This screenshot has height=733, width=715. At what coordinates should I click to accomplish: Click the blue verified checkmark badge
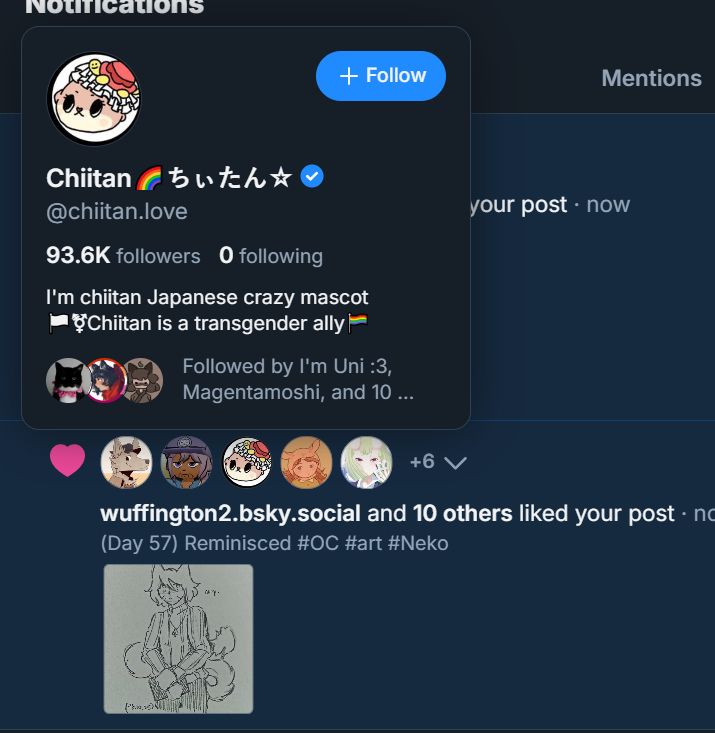pyautogui.click(x=312, y=177)
